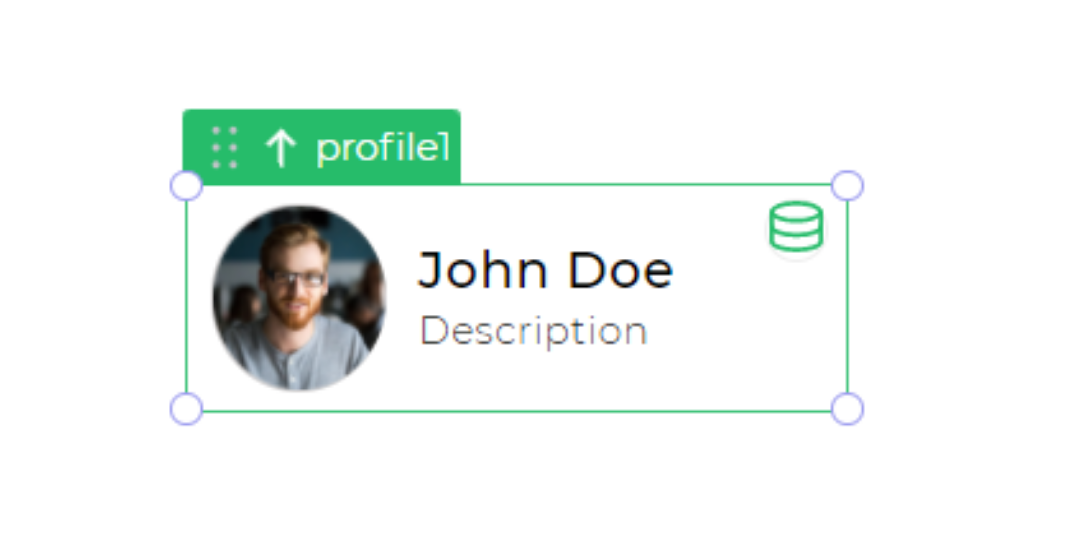Select John Doe's circular avatar photo

pos(299,298)
